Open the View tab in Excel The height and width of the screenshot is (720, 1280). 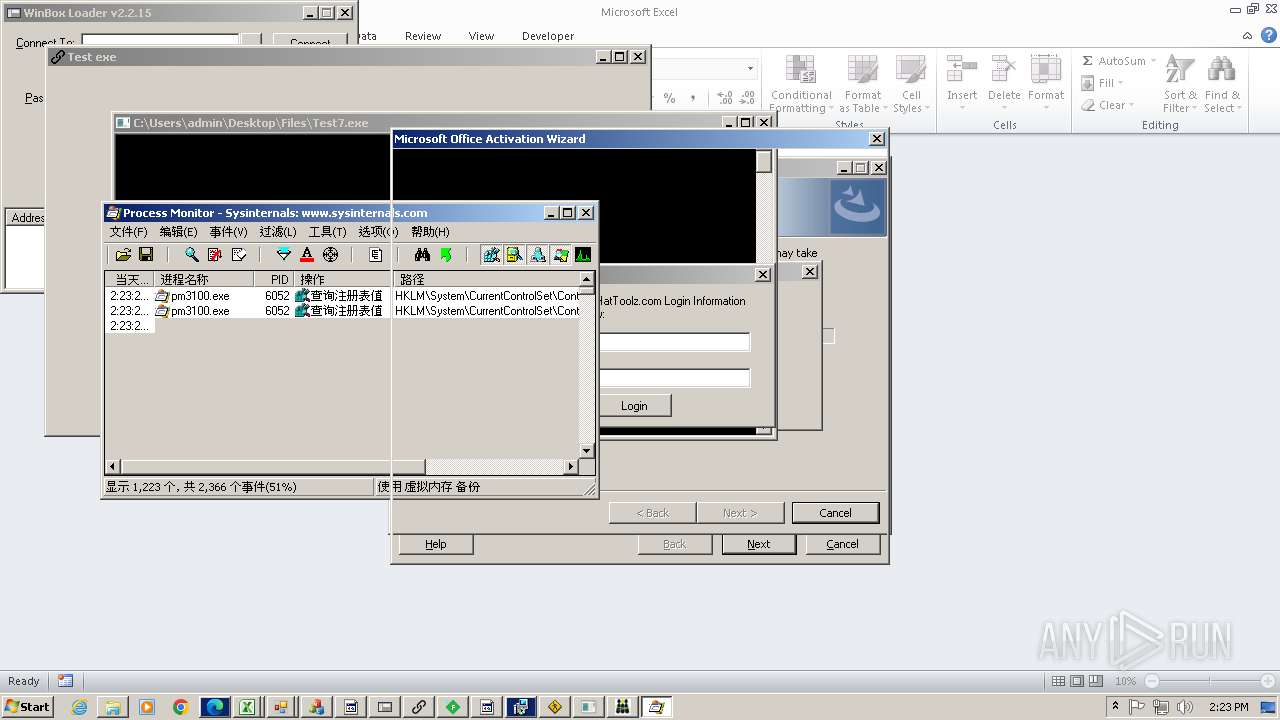coord(481,36)
